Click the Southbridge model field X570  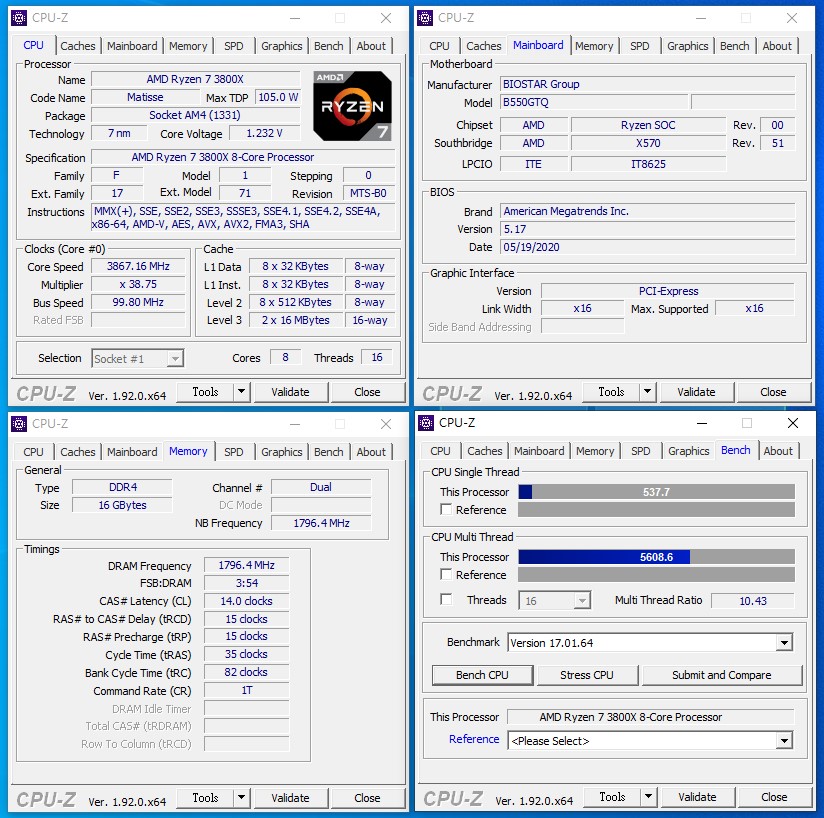pyautogui.click(x=648, y=143)
